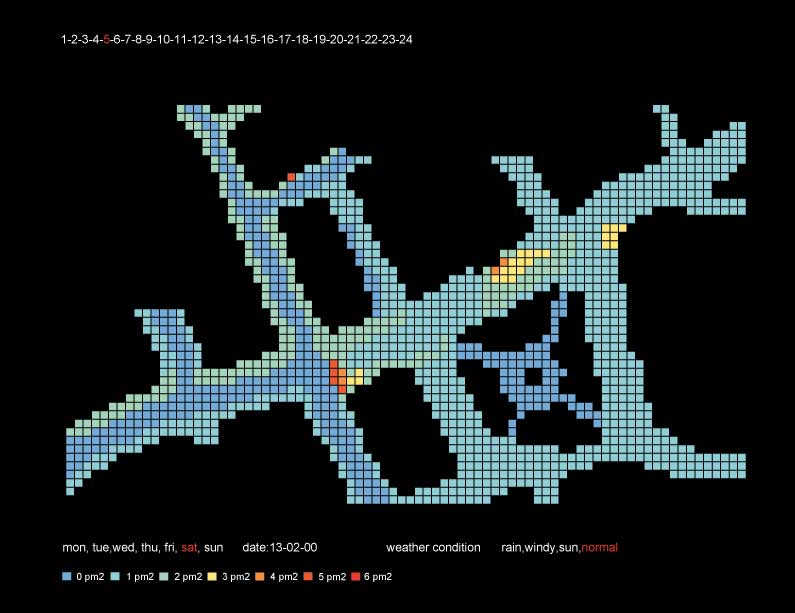Select the highlighted sat day
The width and height of the screenshot is (795, 613).
[189, 548]
